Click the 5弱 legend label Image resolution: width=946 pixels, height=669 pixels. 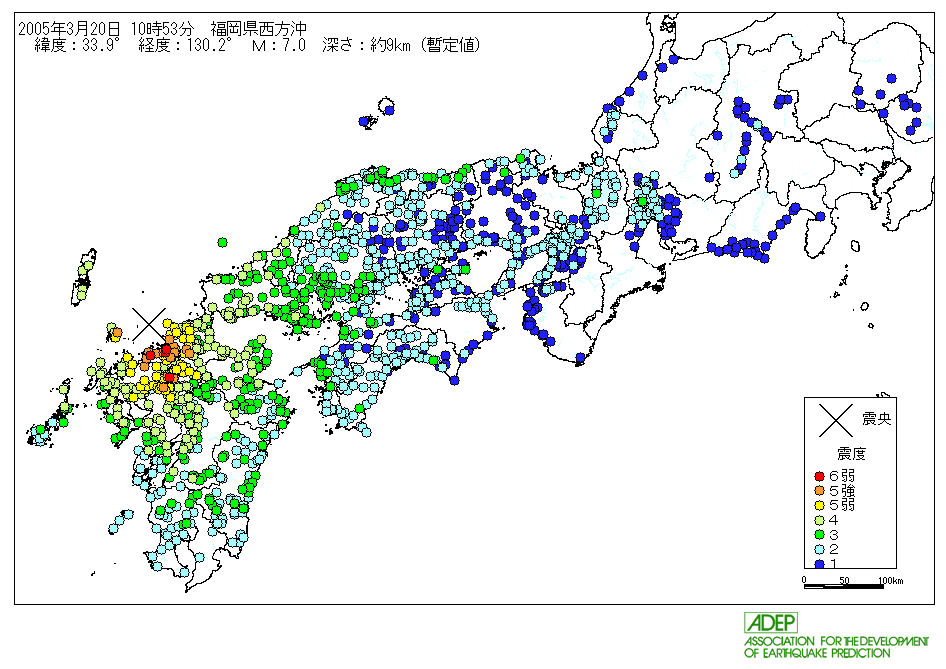click(x=842, y=505)
